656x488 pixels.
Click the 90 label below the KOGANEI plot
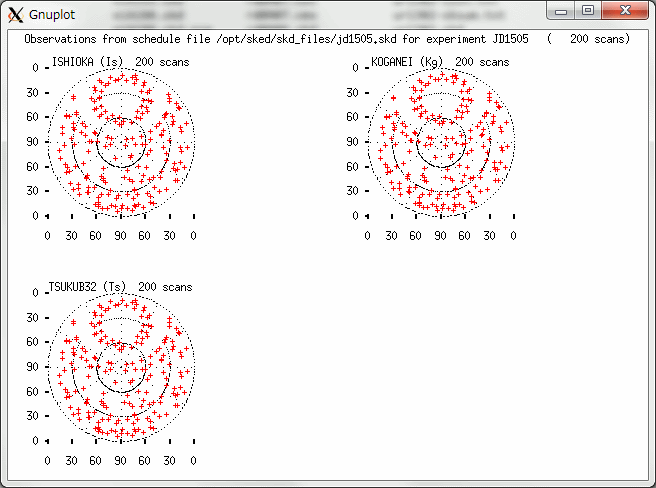pos(441,236)
